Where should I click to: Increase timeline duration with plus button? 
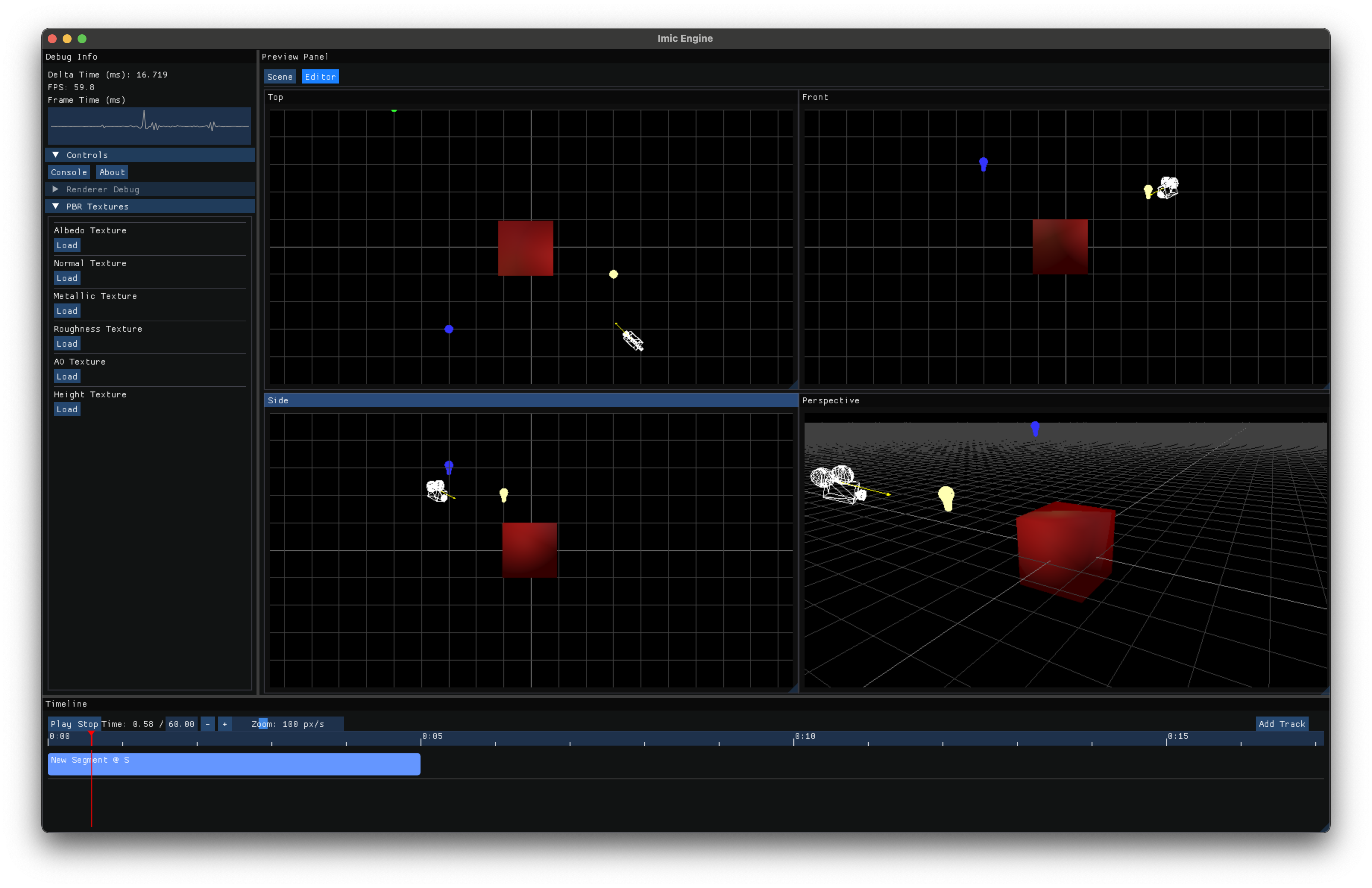pyautogui.click(x=225, y=724)
